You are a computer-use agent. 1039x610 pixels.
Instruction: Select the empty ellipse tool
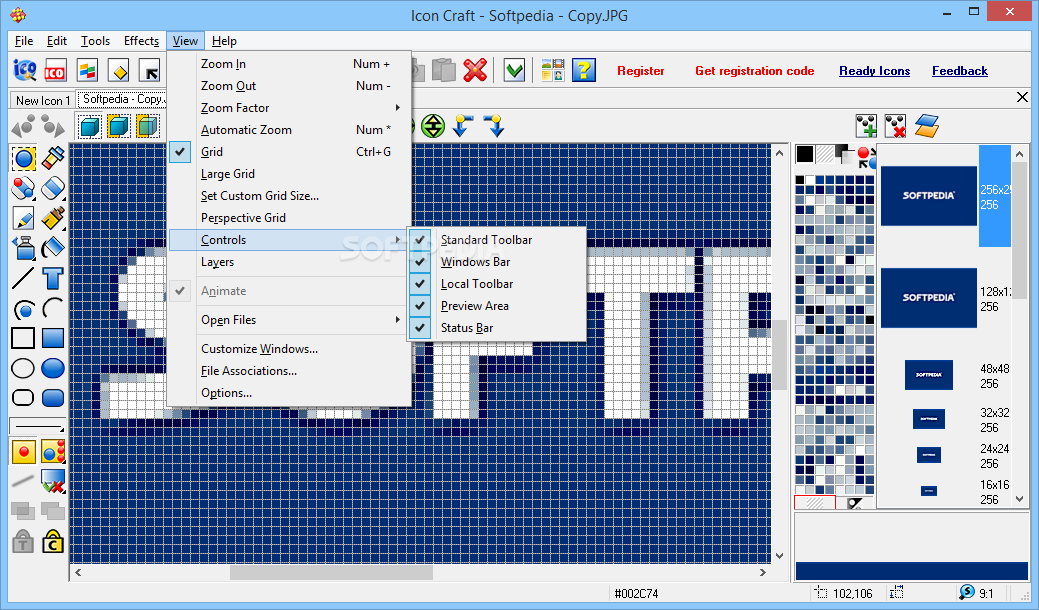(x=23, y=368)
